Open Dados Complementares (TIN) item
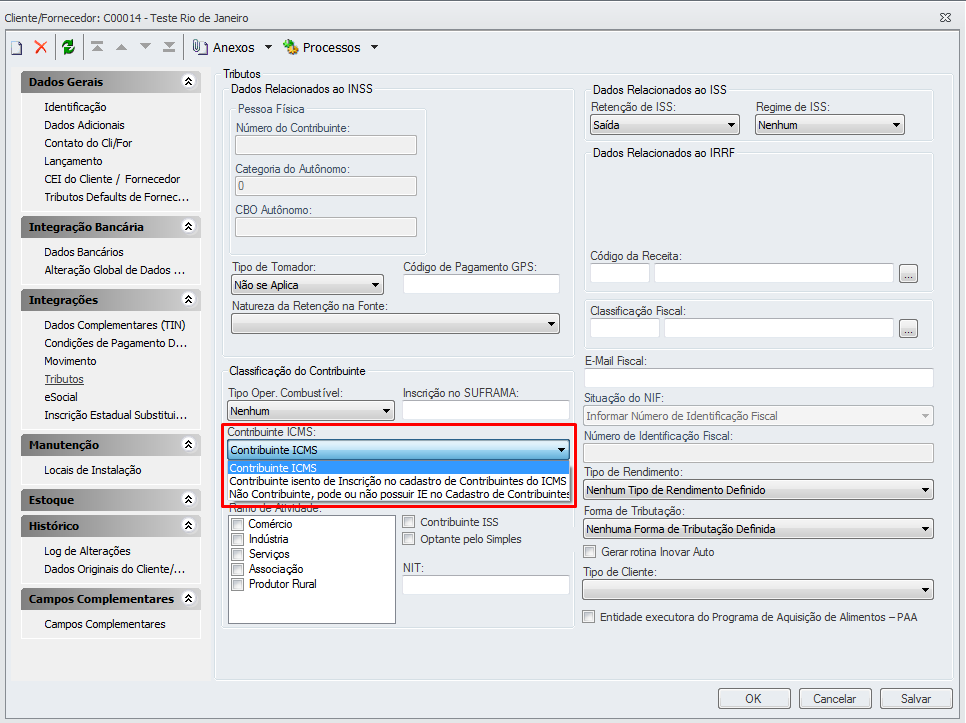This screenshot has width=966, height=723. (x=115, y=325)
